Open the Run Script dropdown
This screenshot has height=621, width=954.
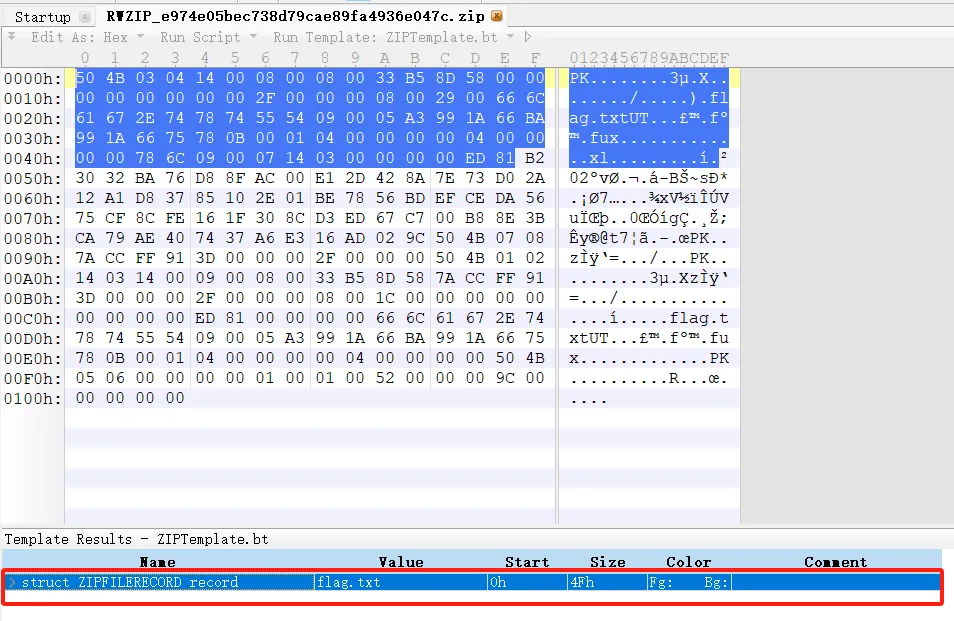click(208, 37)
